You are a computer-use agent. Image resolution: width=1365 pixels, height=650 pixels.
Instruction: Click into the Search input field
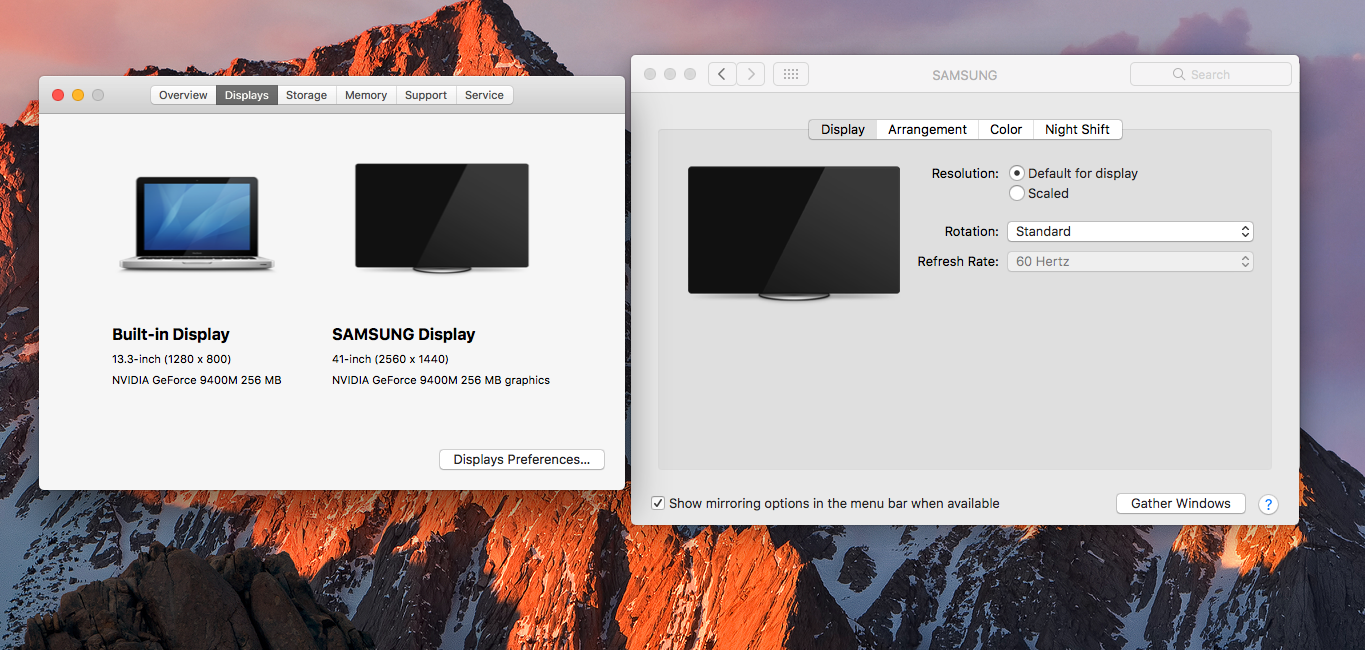point(1211,74)
